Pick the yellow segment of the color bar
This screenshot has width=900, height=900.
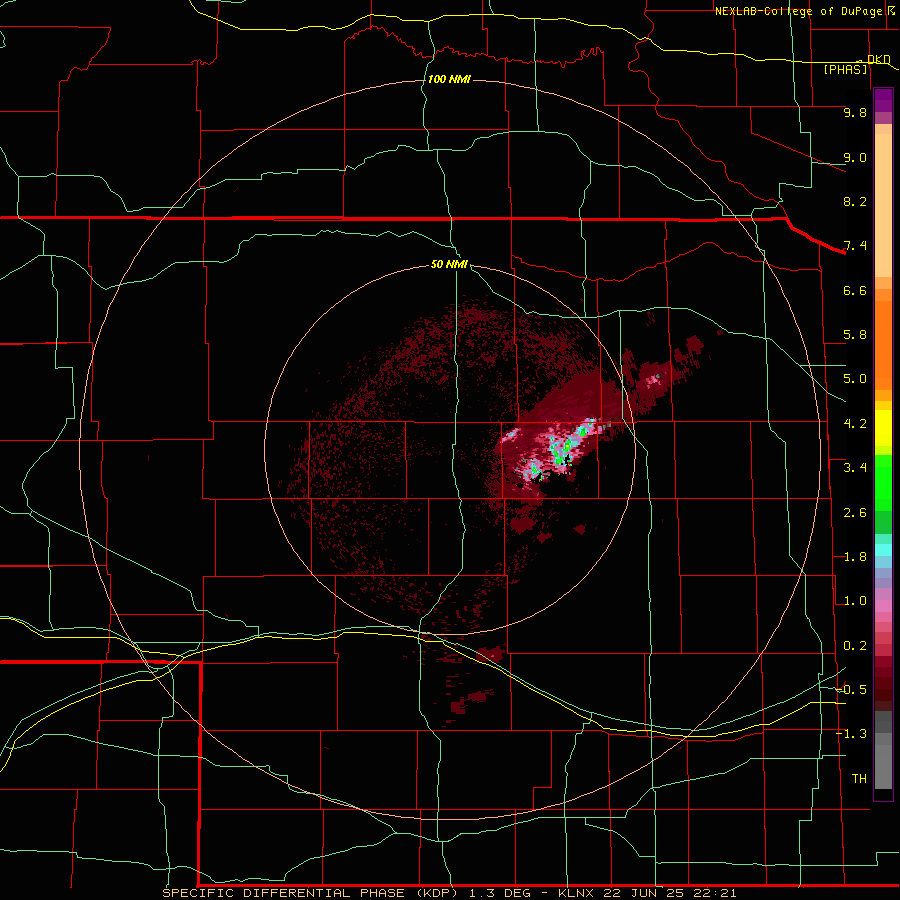(x=883, y=428)
